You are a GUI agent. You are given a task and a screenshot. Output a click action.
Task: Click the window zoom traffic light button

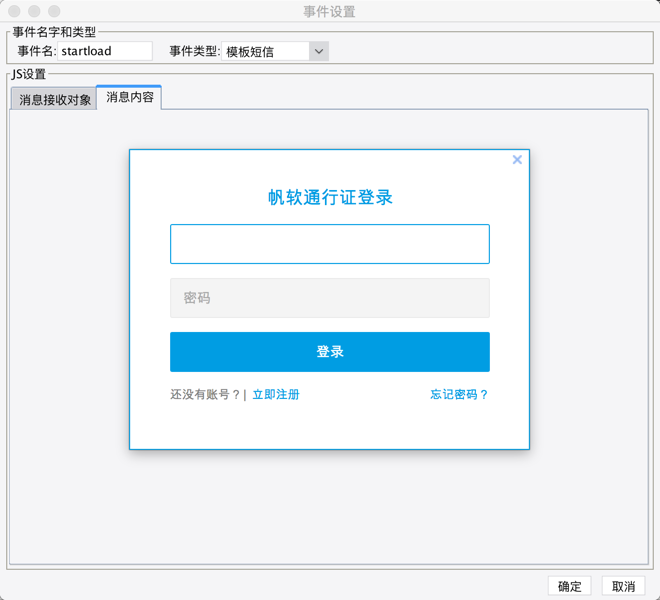click(54, 11)
